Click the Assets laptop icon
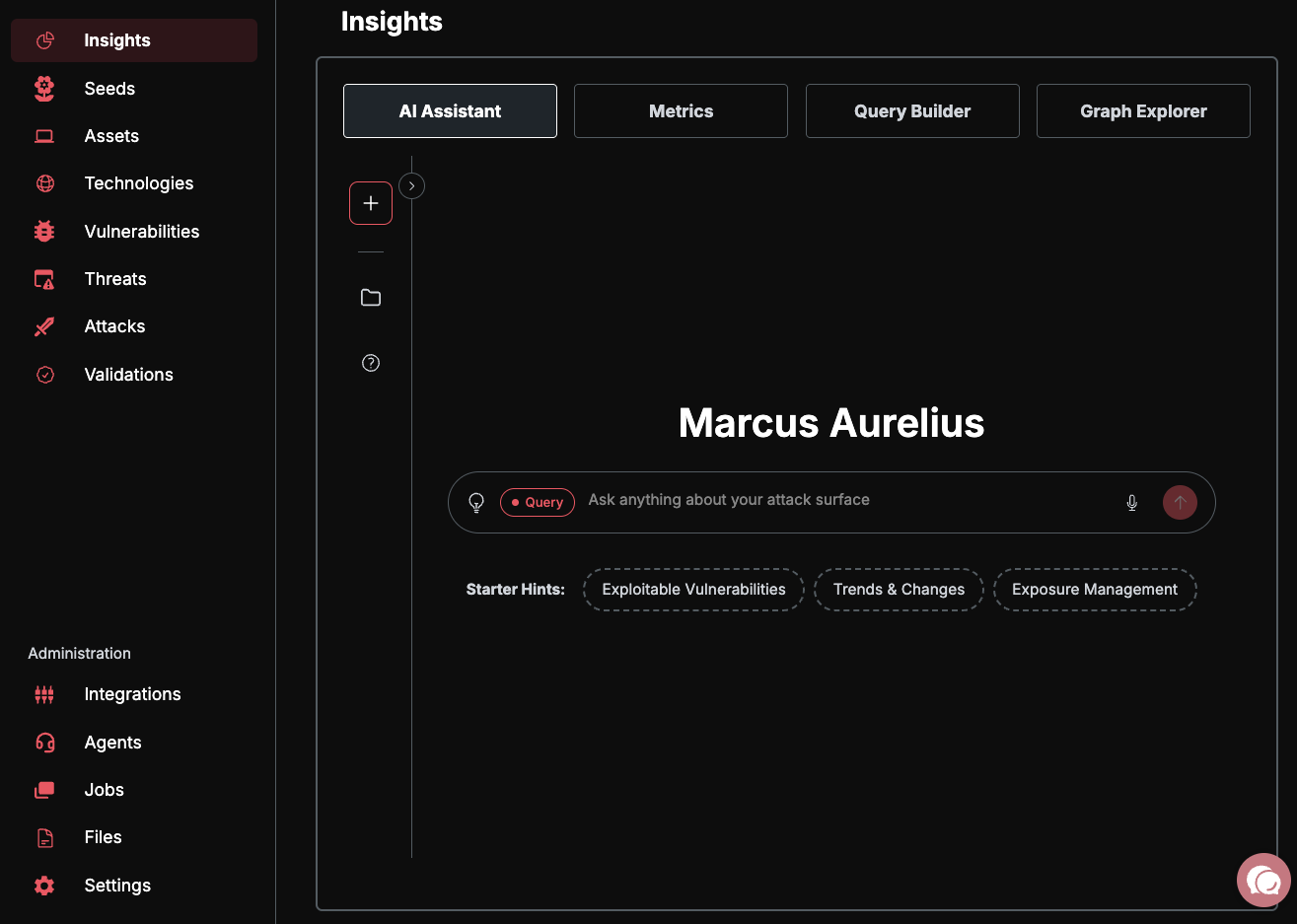Screen dimensions: 1297x924 (x=44, y=136)
